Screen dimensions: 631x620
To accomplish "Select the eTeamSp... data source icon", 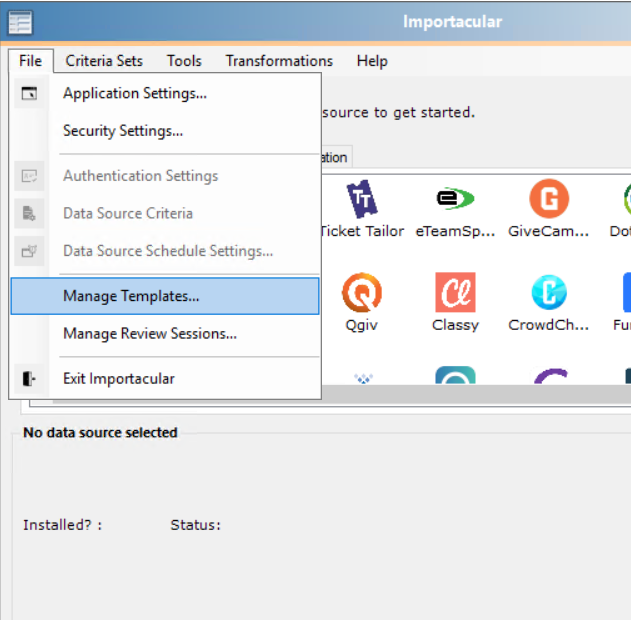I will [455, 198].
